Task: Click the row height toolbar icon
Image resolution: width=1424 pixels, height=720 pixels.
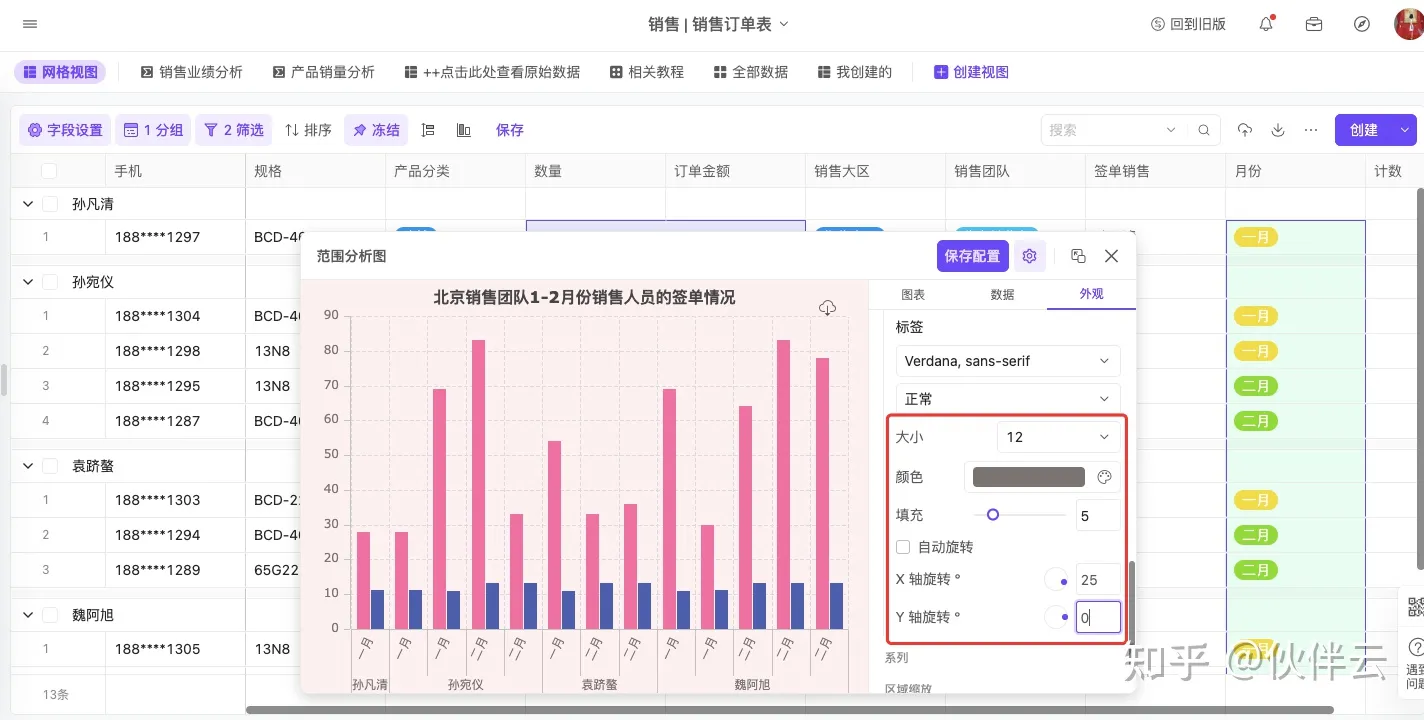Action: 428,130
